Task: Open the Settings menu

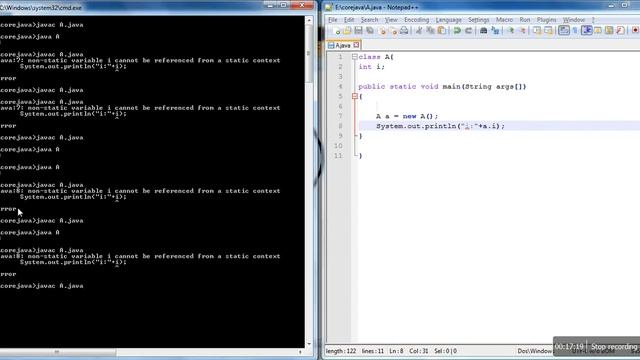Action: pyautogui.click(x=478, y=20)
